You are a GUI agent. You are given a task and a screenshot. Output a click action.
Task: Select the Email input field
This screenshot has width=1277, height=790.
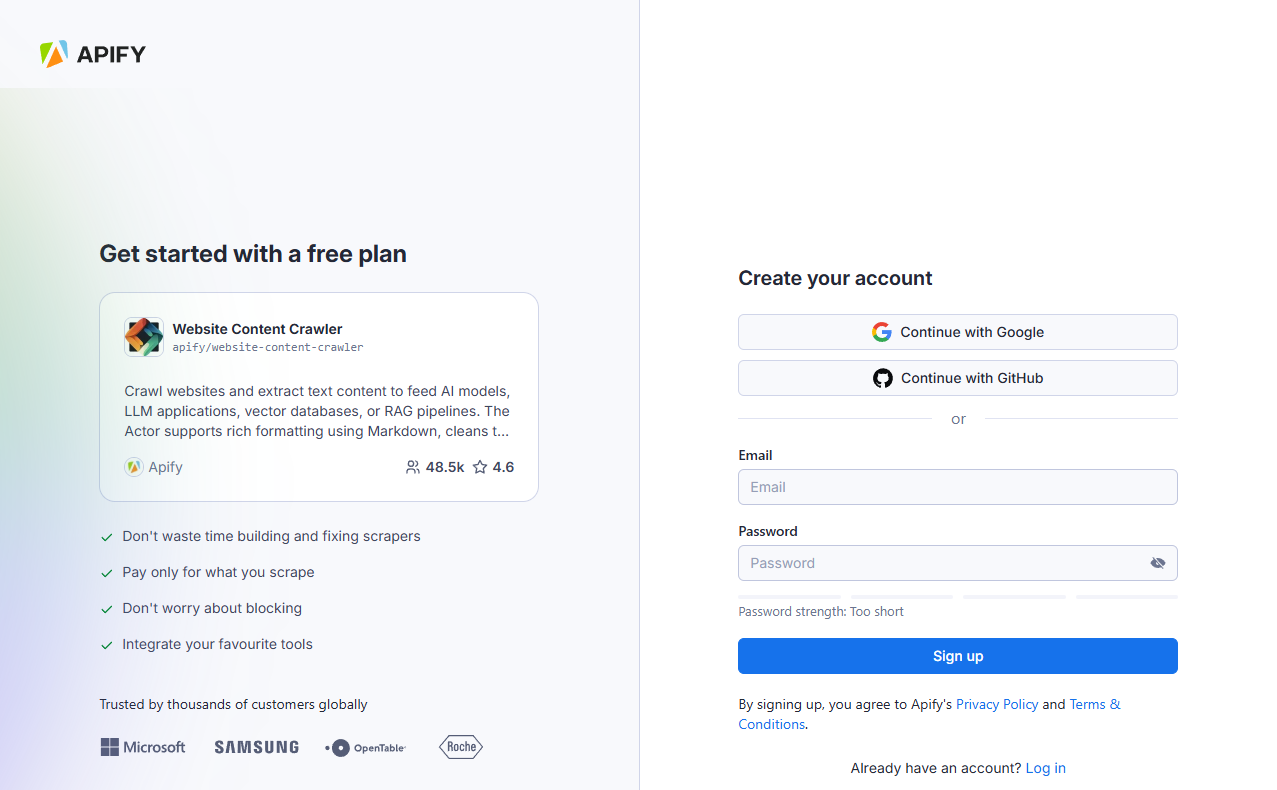point(957,487)
